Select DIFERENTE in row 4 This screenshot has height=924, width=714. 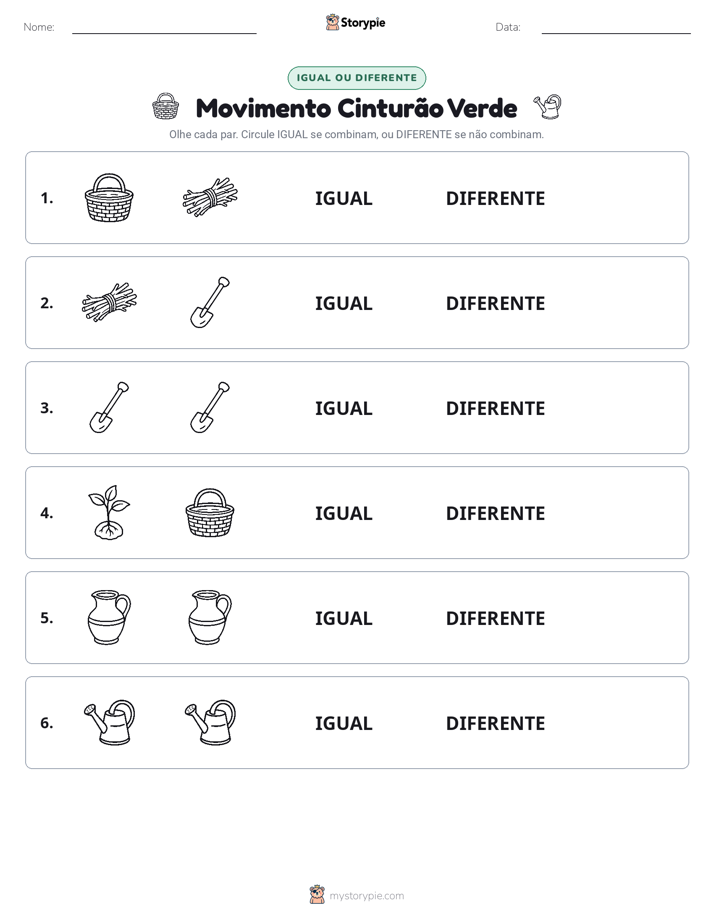point(495,513)
